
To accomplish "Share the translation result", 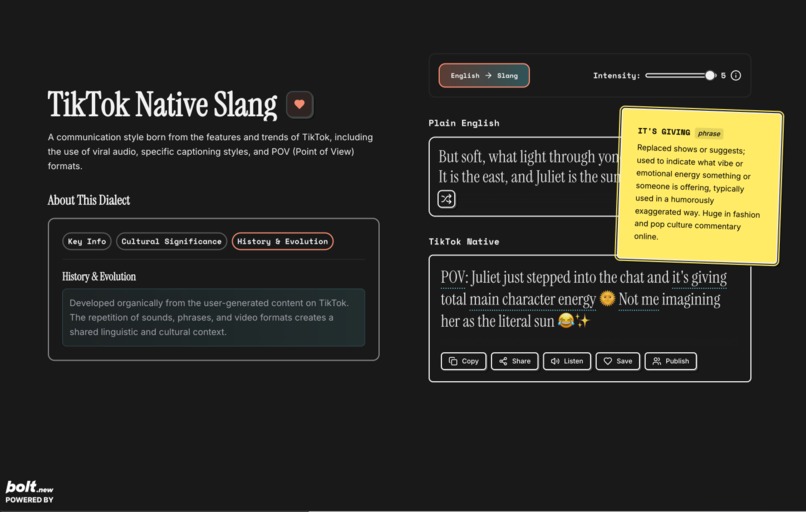I will tap(515, 361).
